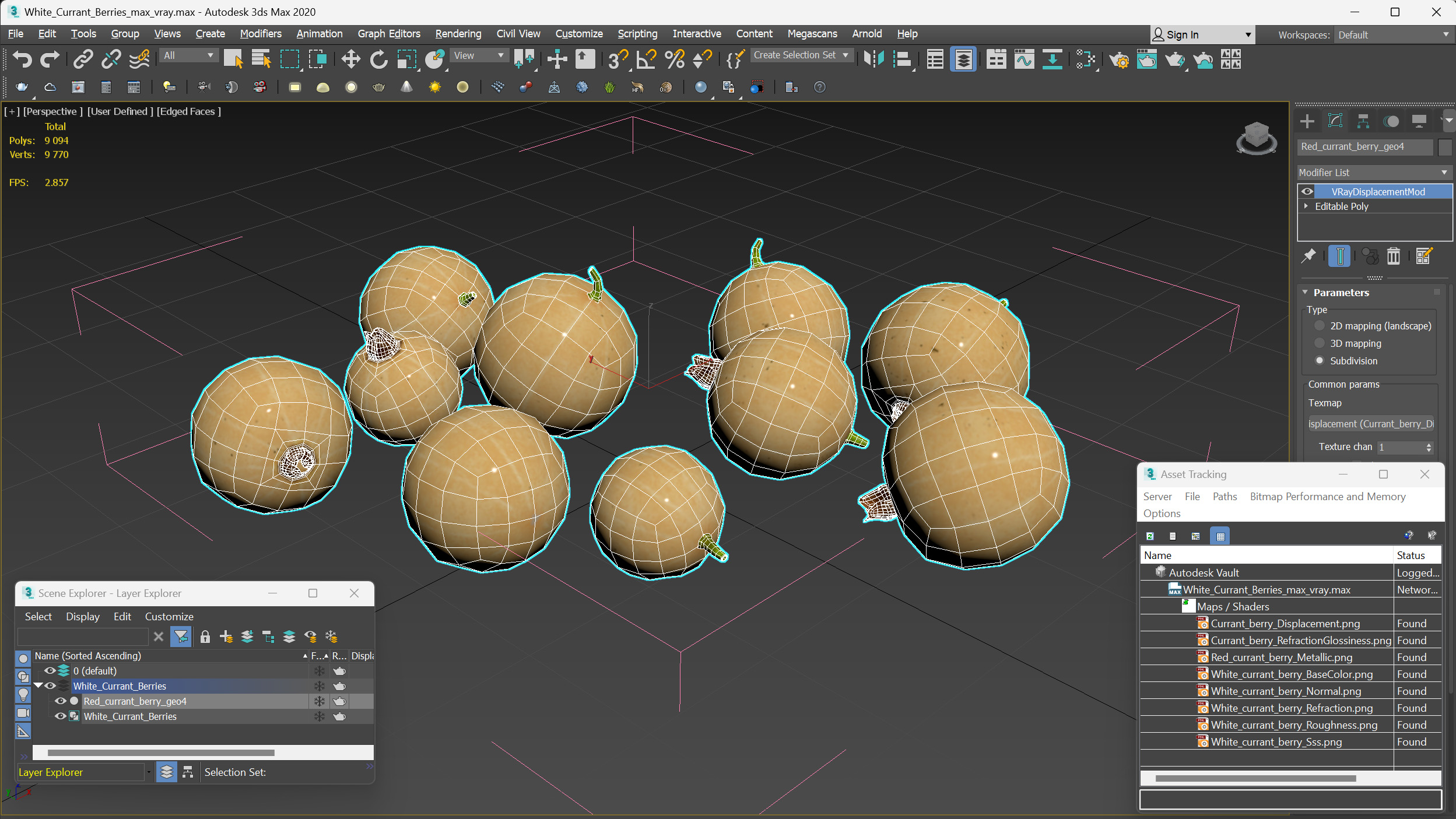
Task: Toggle freeze for Red_currant_berry_geo4 row
Action: 320,701
